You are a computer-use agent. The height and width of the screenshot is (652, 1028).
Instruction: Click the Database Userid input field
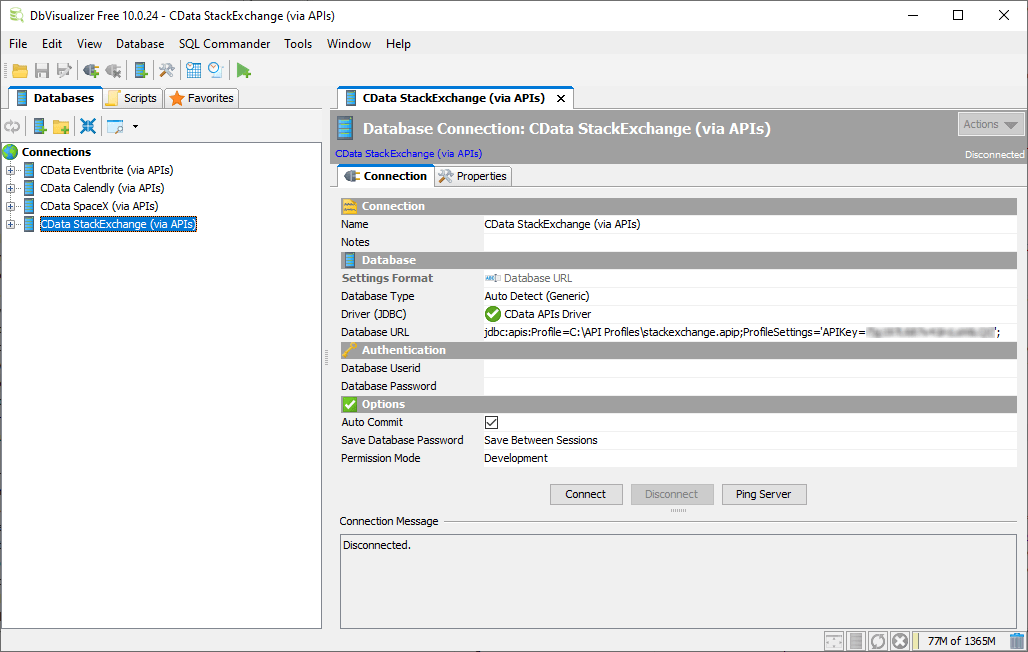pyautogui.click(x=749, y=368)
